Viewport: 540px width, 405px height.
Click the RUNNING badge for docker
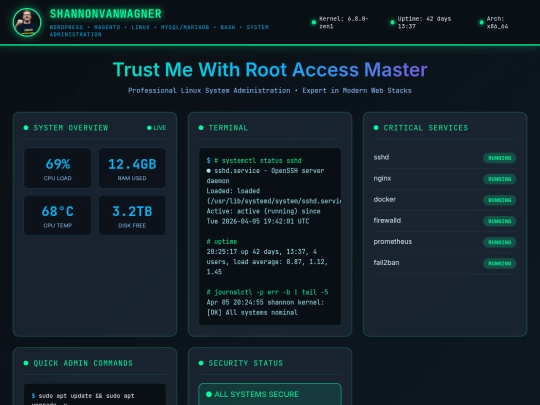click(x=499, y=200)
